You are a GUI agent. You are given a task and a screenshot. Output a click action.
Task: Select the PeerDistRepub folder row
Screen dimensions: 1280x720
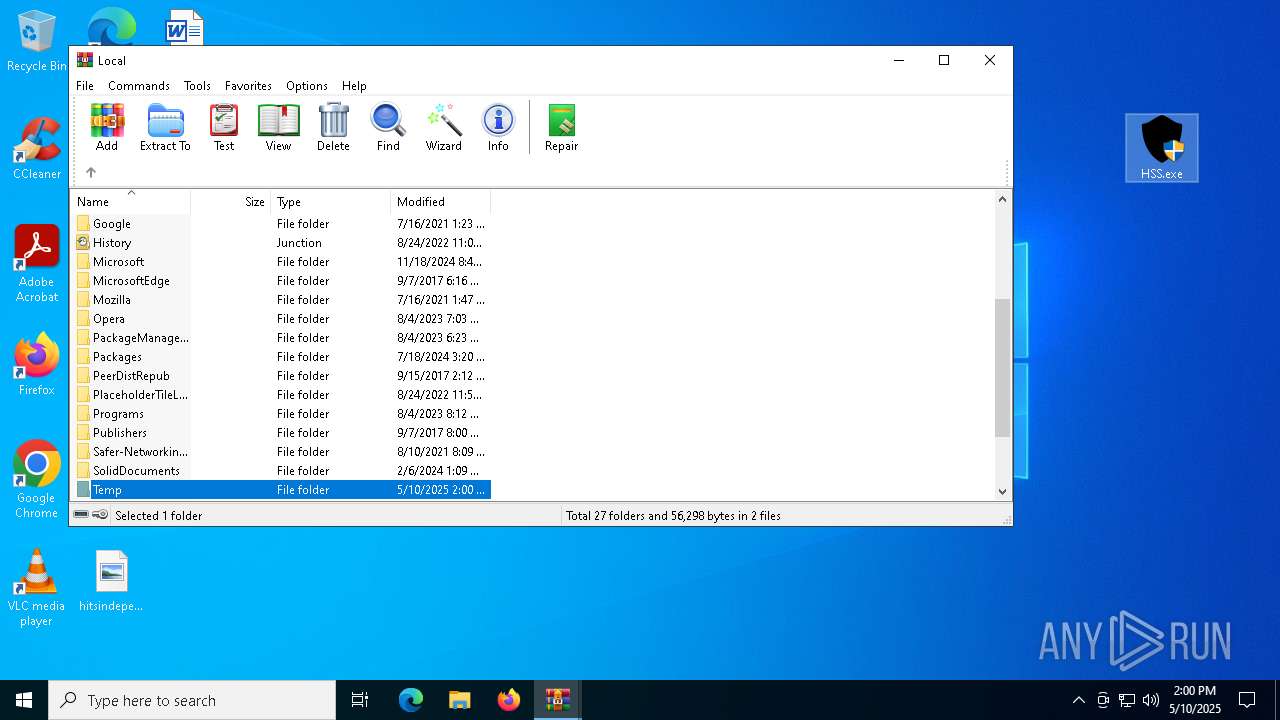[281, 376]
